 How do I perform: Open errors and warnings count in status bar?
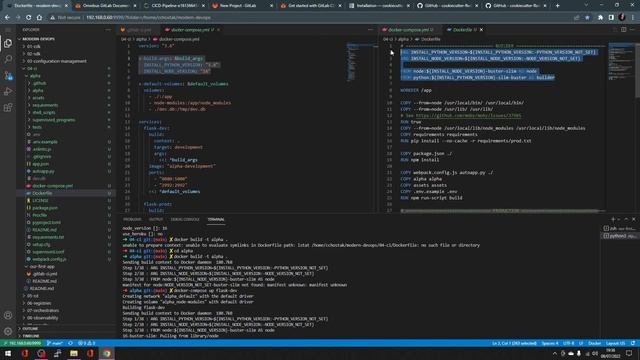(86, 343)
